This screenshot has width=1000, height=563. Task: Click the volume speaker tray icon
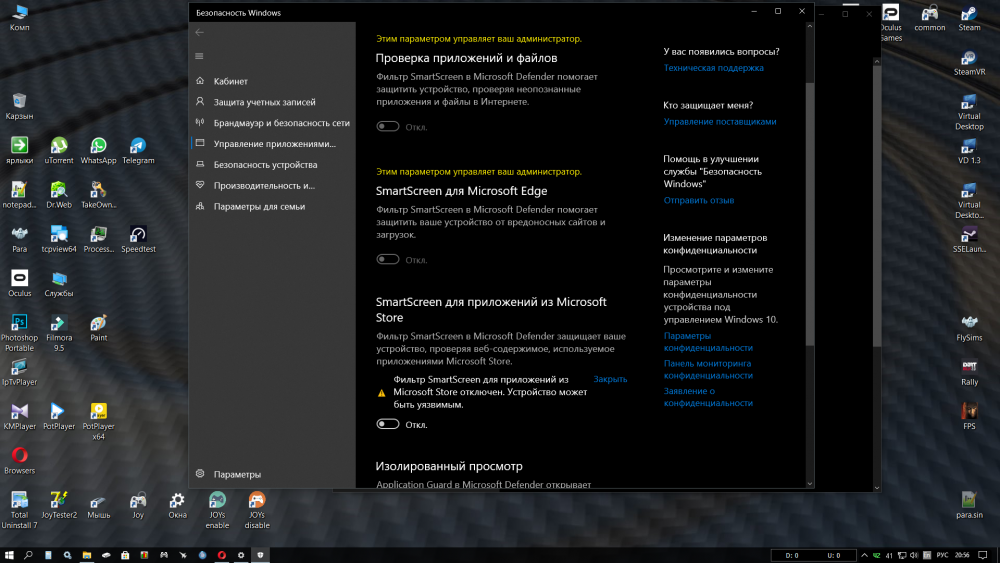coord(913,555)
